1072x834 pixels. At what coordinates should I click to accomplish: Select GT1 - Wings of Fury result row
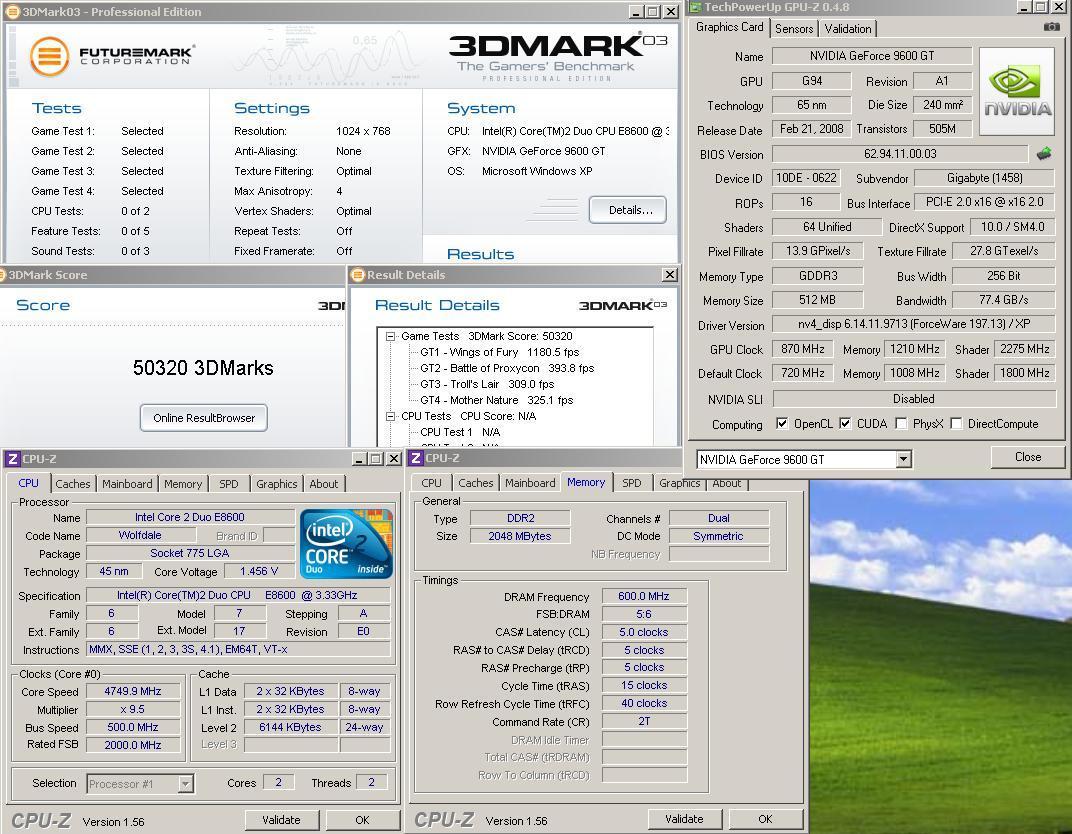pos(500,352)
